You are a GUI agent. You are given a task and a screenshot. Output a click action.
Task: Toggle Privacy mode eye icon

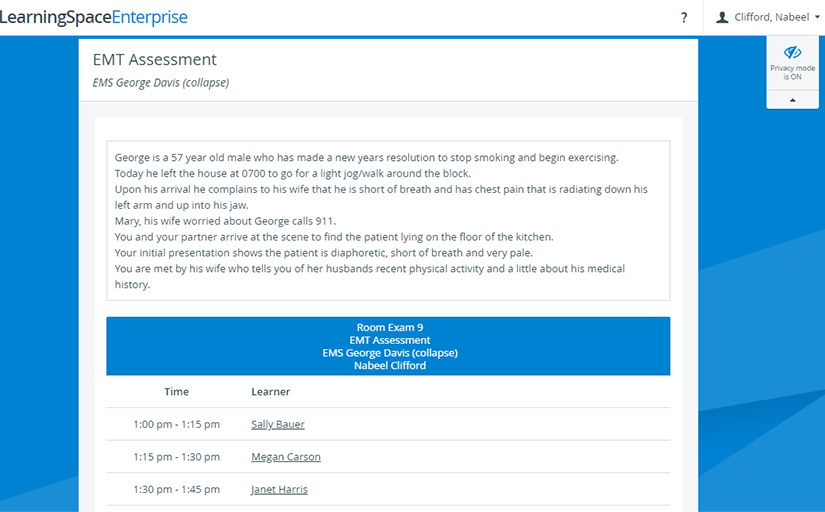[x=792, y=52]
